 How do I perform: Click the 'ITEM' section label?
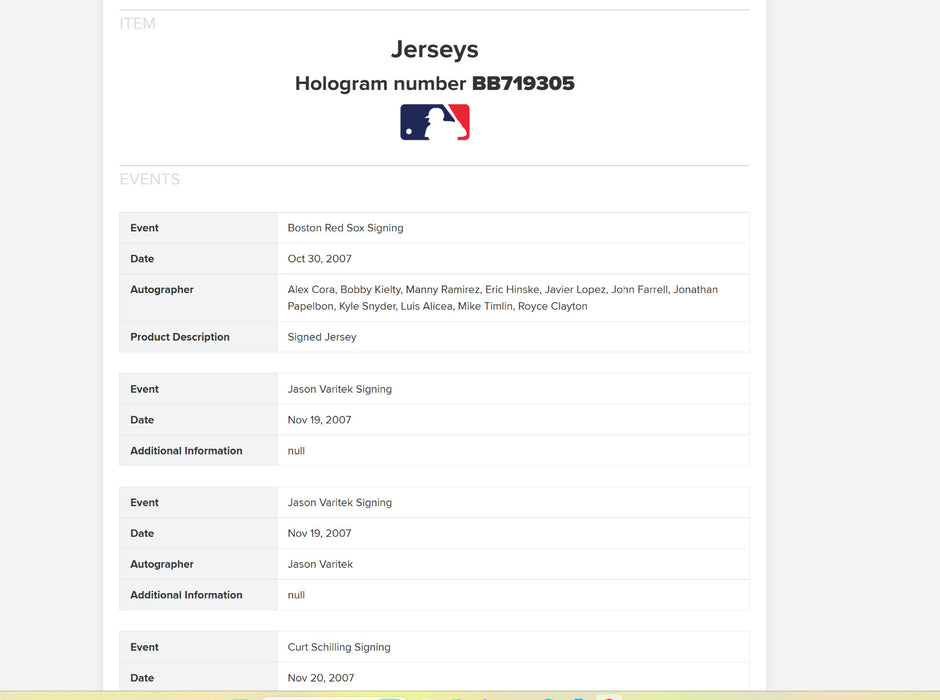point(137,23)
